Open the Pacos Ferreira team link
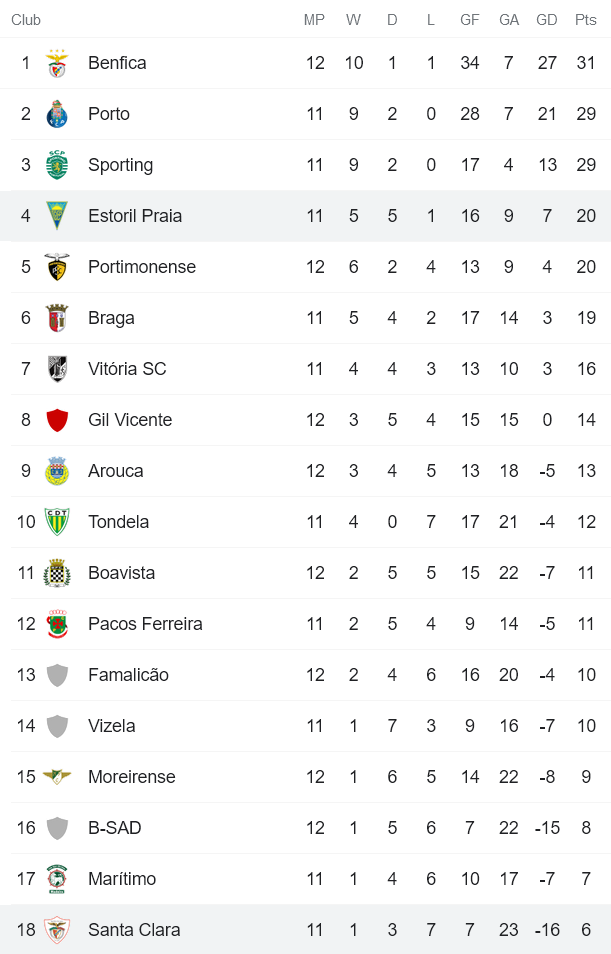The image size is (611, 954). (x=145, y=624)
